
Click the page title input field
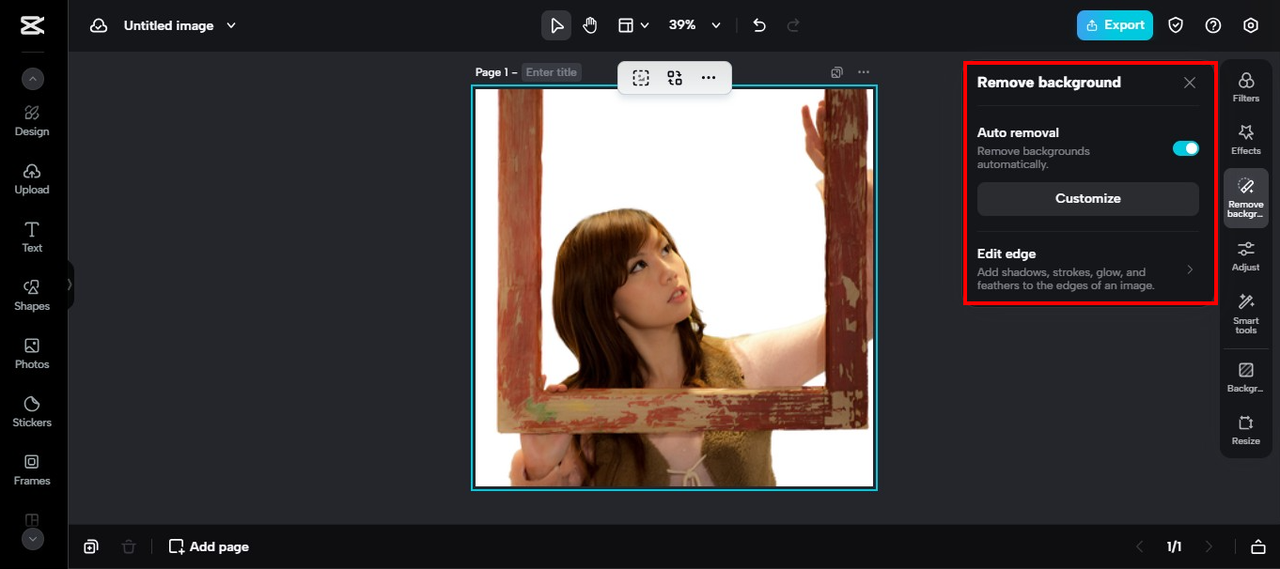point(551,72)
